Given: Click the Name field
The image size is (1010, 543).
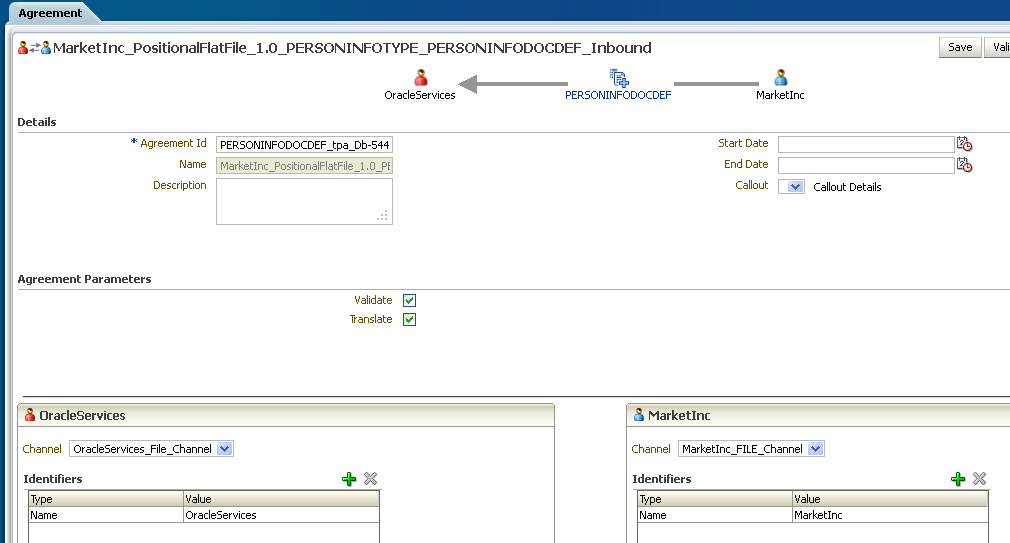Looking at the screenshot, I should click(305, 166).
